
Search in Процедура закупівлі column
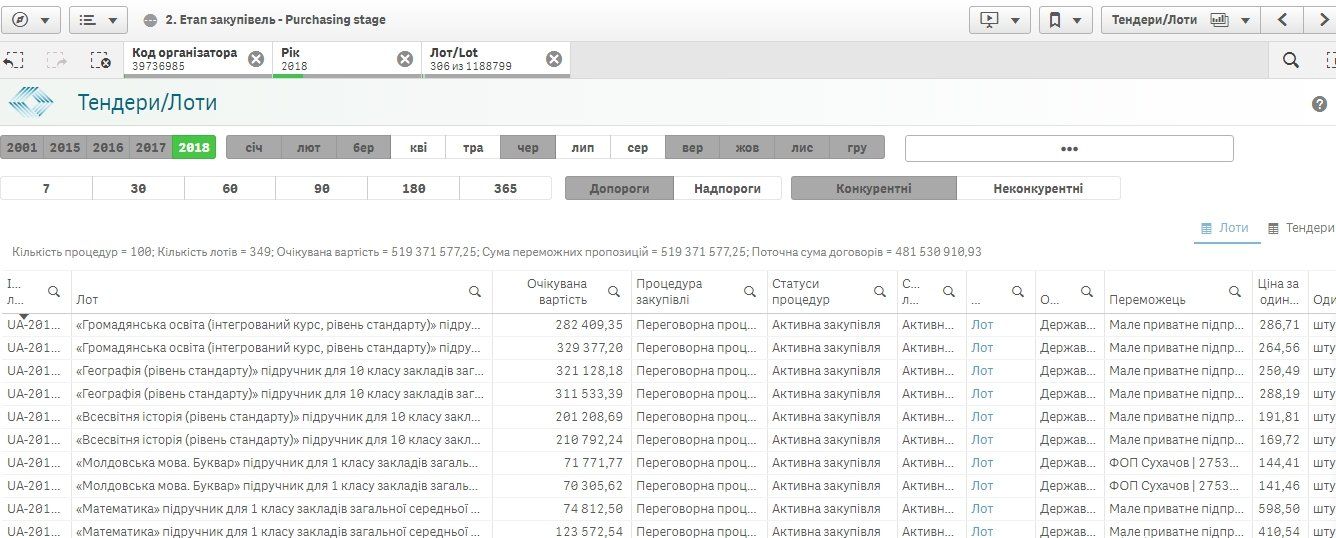coord(750,292)
